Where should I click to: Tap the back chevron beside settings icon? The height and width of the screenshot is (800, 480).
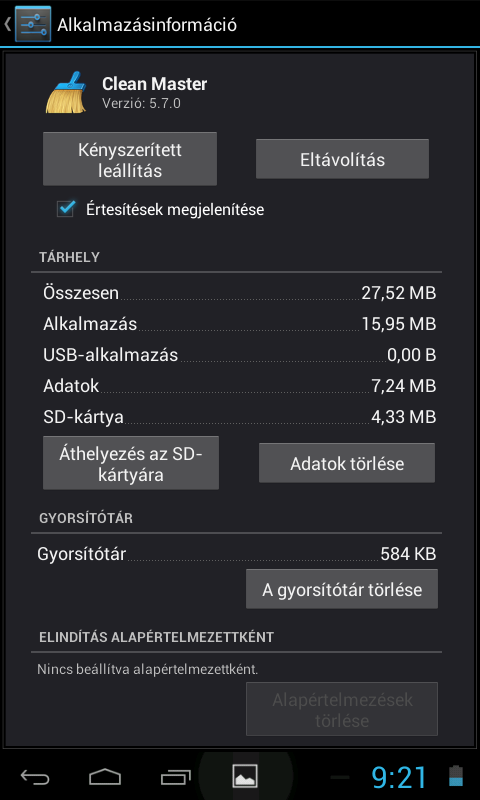click(8, 24)
